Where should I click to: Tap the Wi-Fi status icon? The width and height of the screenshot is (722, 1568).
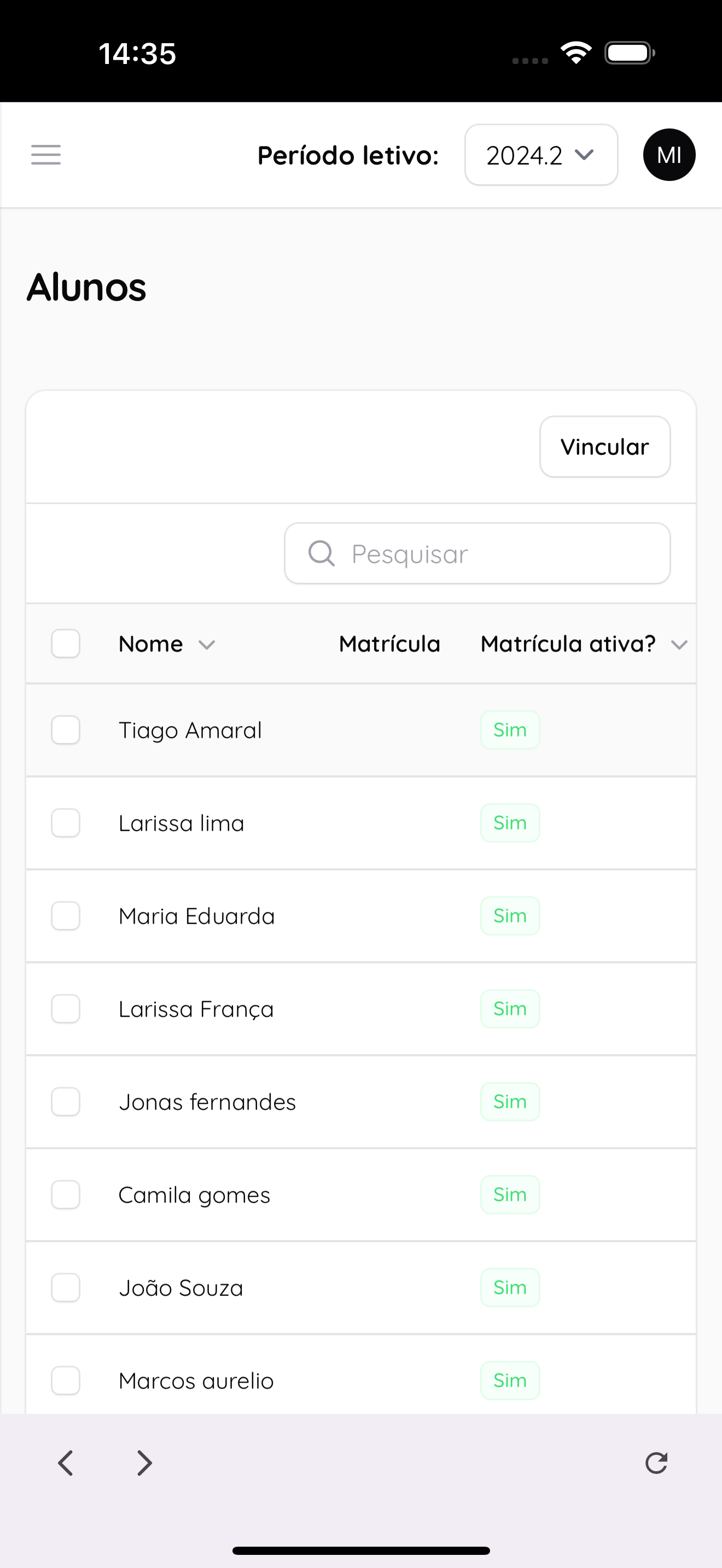pos(576,53)
